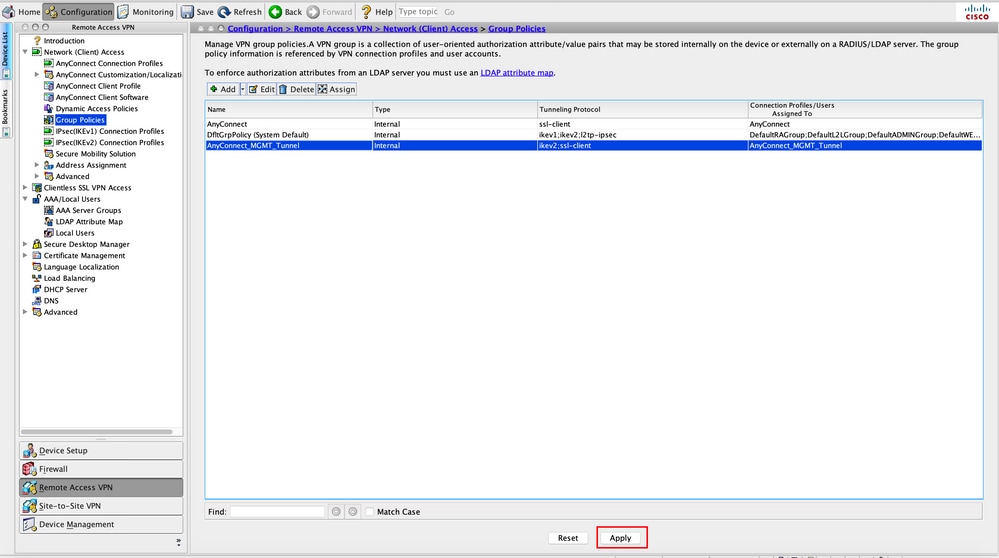Open Site-to-Site VPN panel
The width and height of the screenshot is (999, 558).
tap(101, 506)
